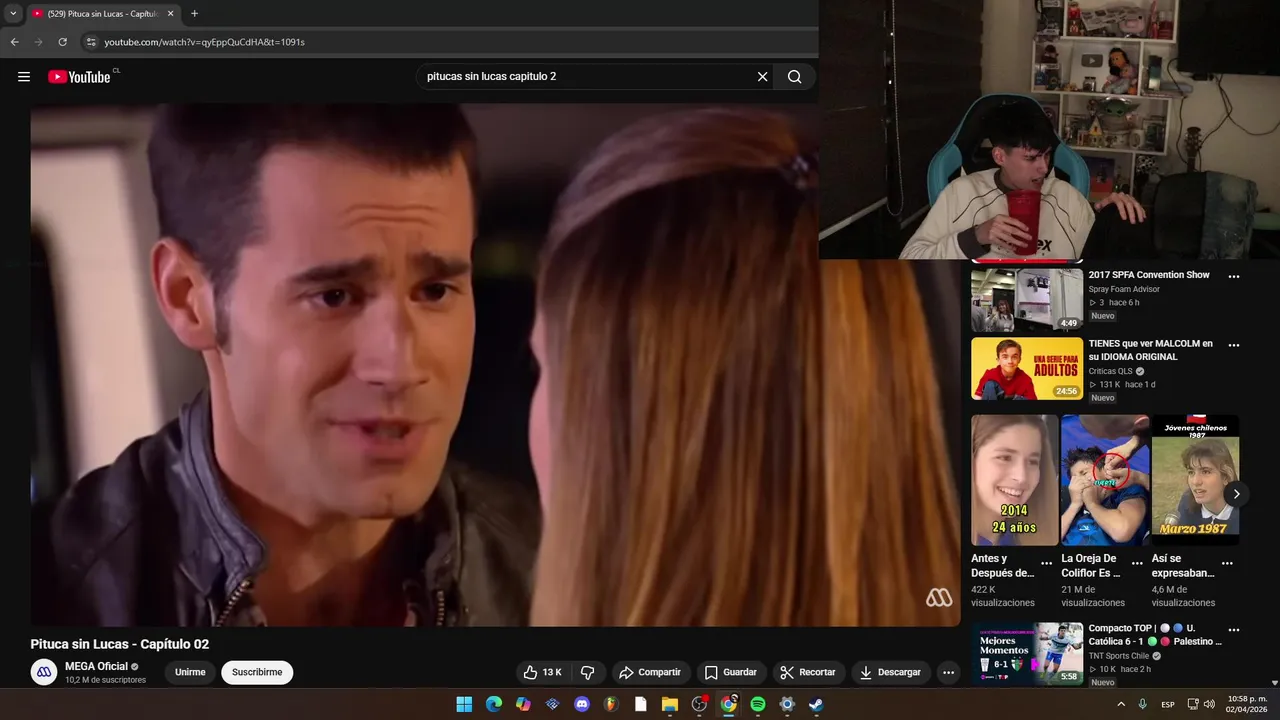Download the video with the Descargar button
1280x720 pixels.
(889, 672)
